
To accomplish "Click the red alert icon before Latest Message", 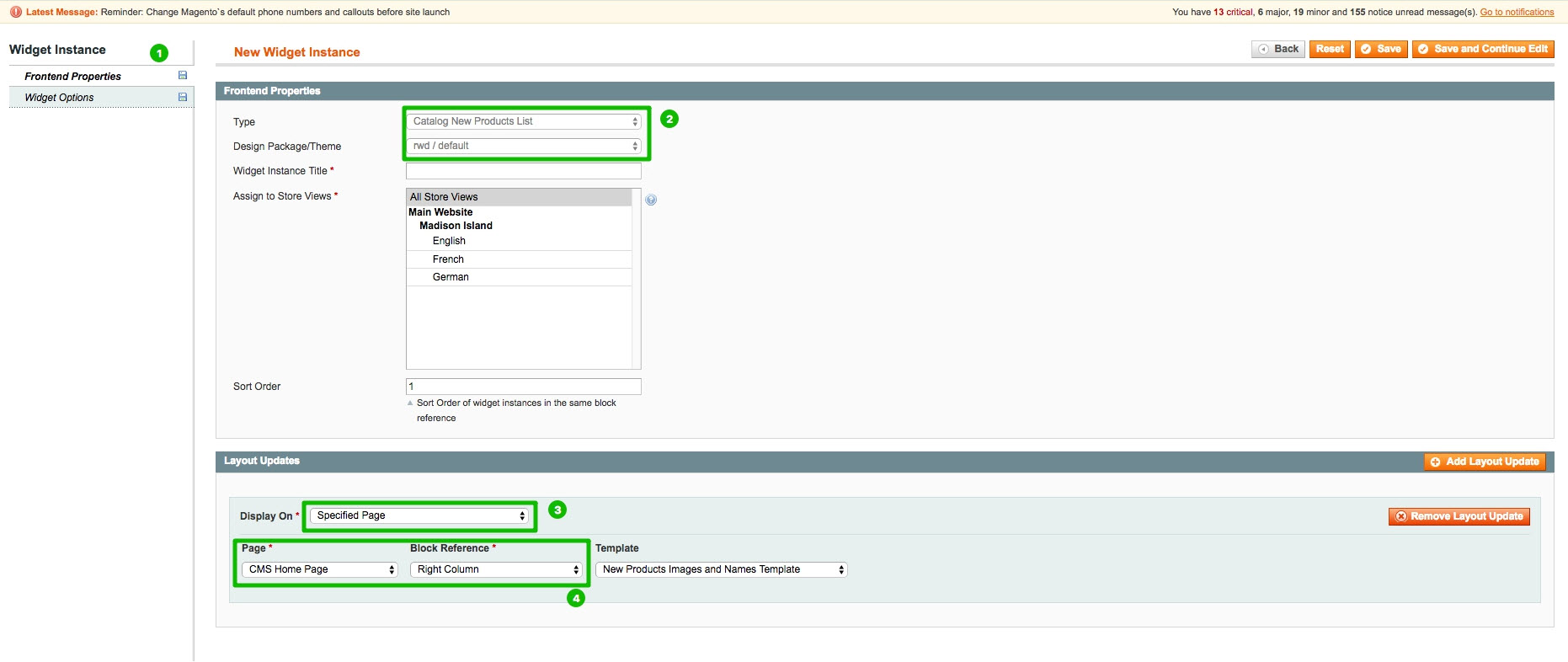I will click(15, 12).
